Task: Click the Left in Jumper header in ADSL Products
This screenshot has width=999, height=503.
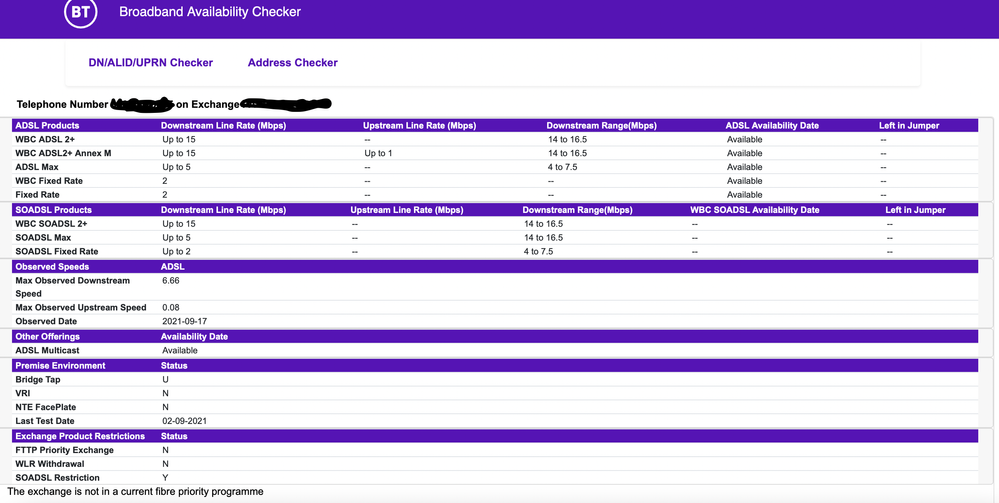Action: click(x=909, y=126)
